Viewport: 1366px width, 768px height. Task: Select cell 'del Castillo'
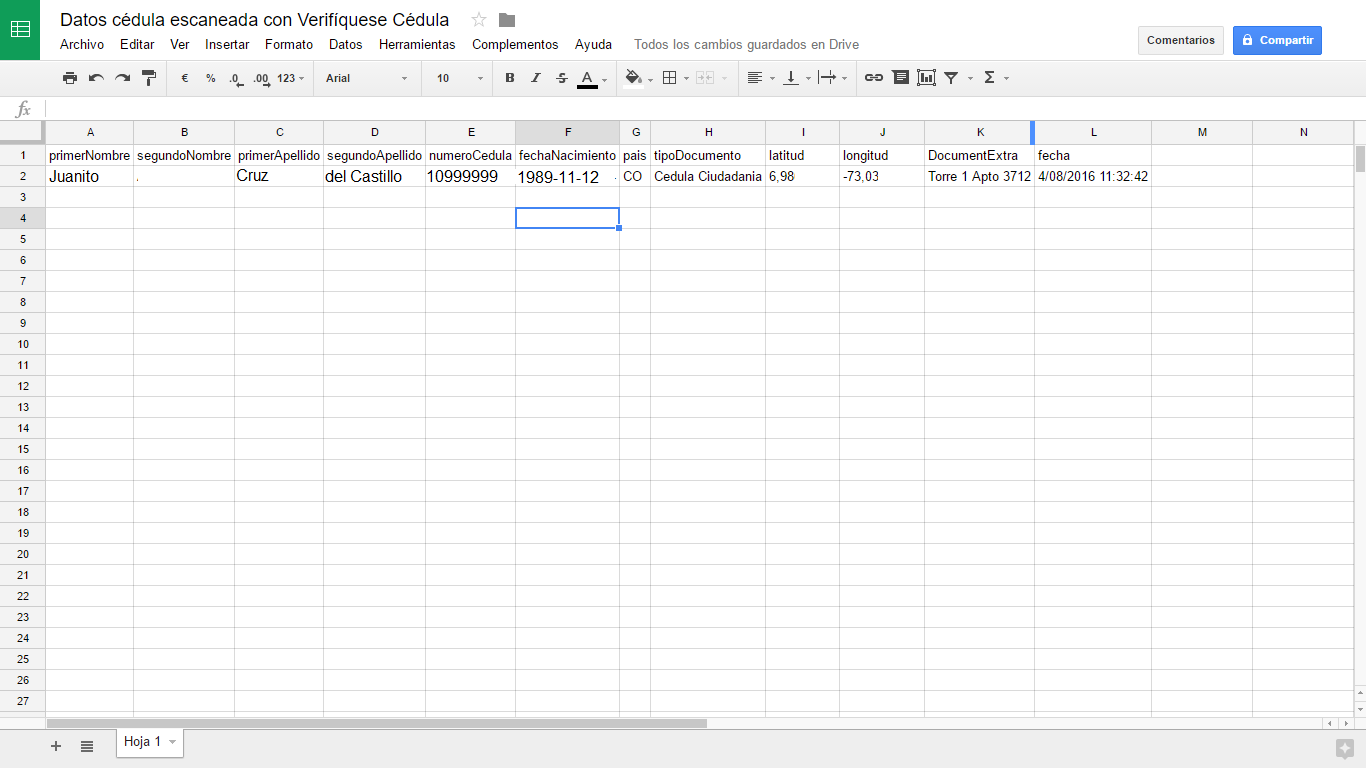[x=375, y=176]
